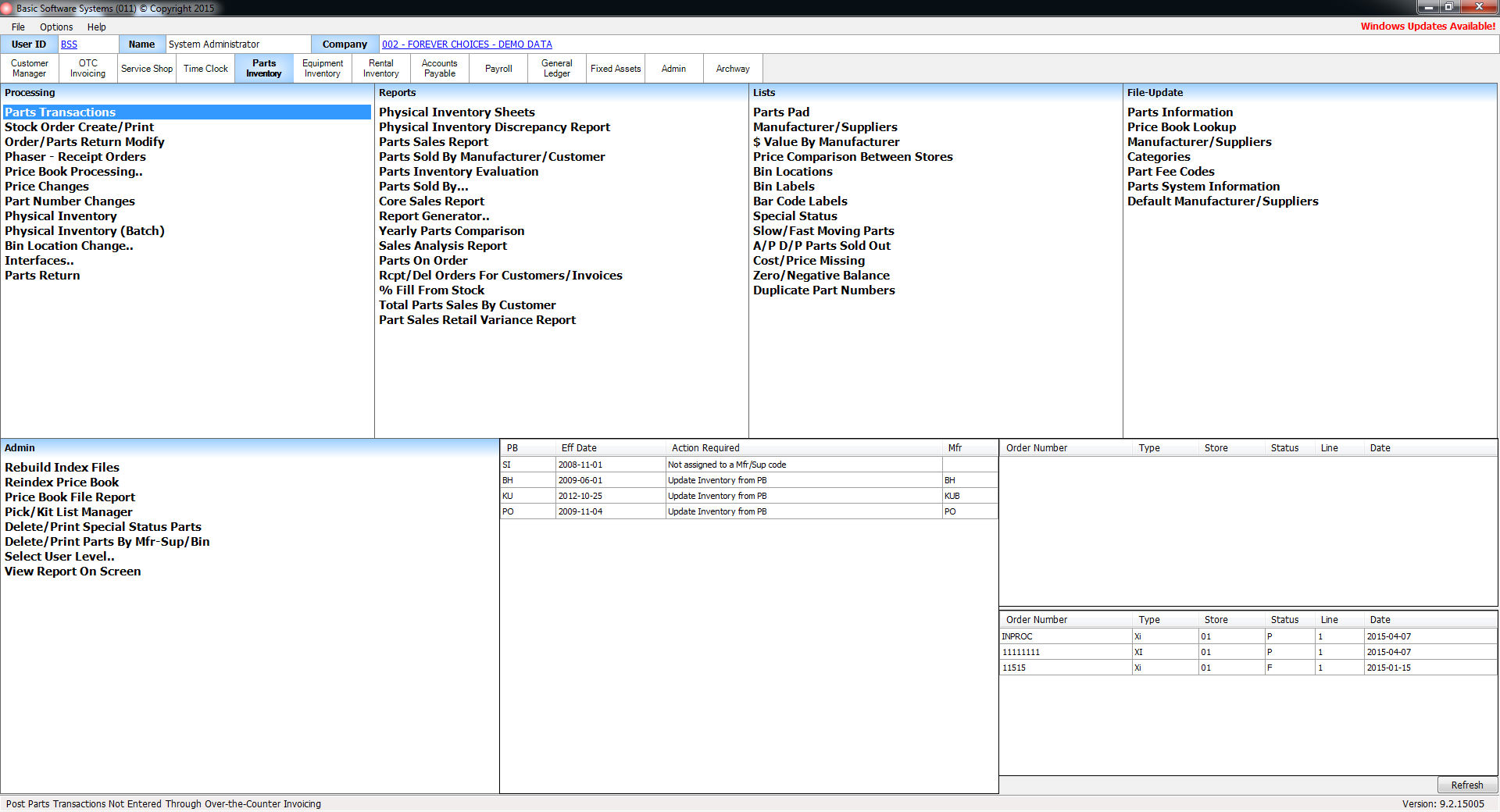Open Price Book Processing
This screenshot has width=1500, height=812.
tap(73, 172)
